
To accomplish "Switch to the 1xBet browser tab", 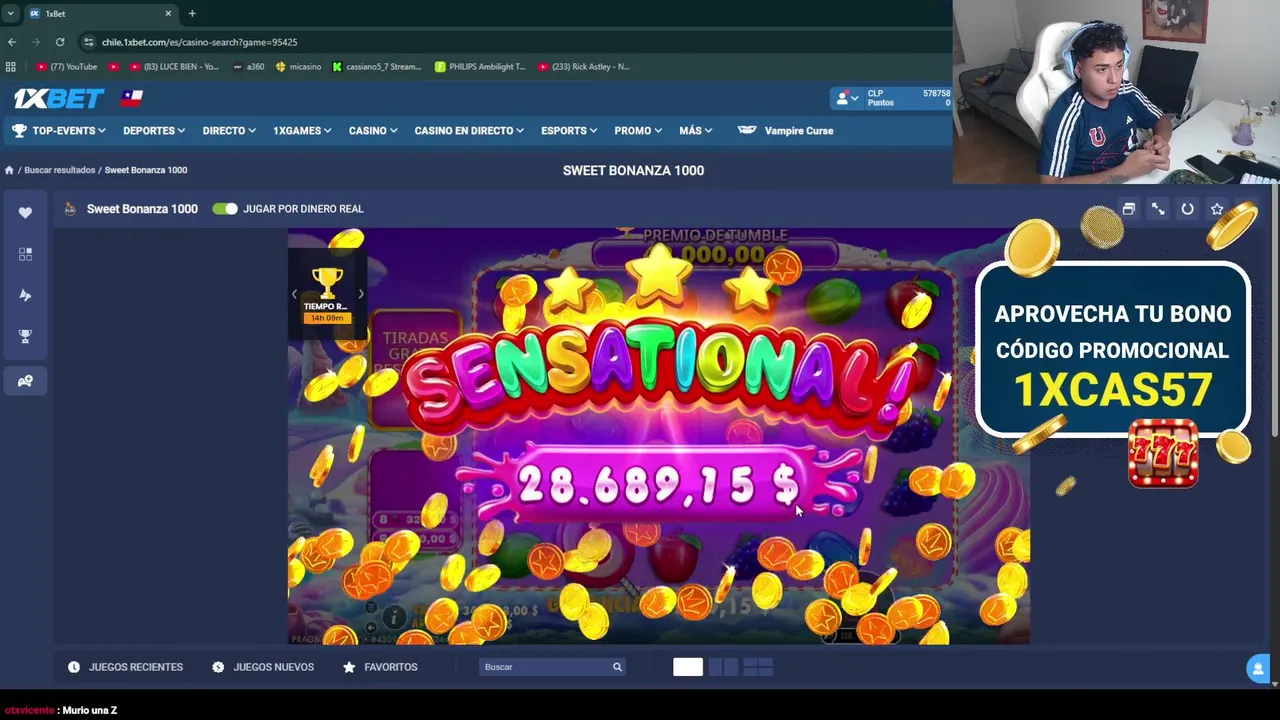I will coord(100,14).
